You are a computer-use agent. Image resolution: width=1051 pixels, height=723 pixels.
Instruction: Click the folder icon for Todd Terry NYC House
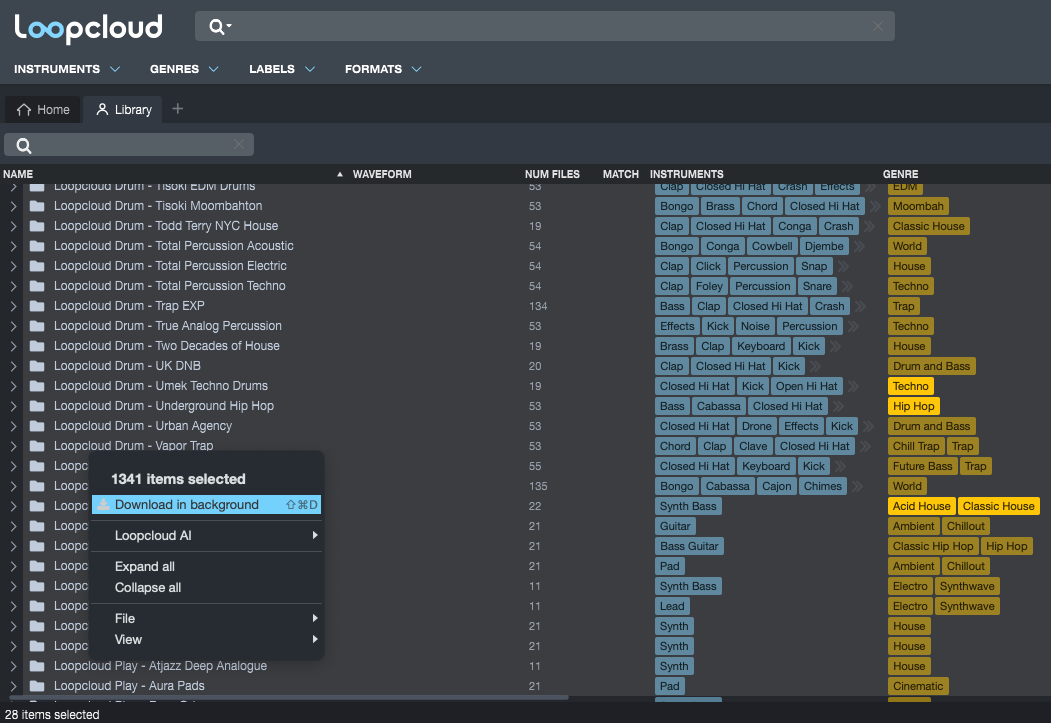38,226
